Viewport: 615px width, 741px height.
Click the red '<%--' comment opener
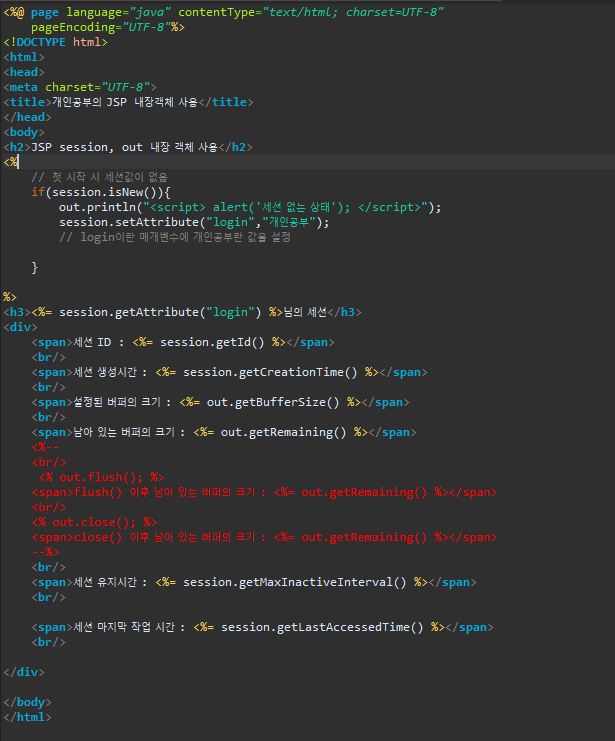tap(45, 447)
